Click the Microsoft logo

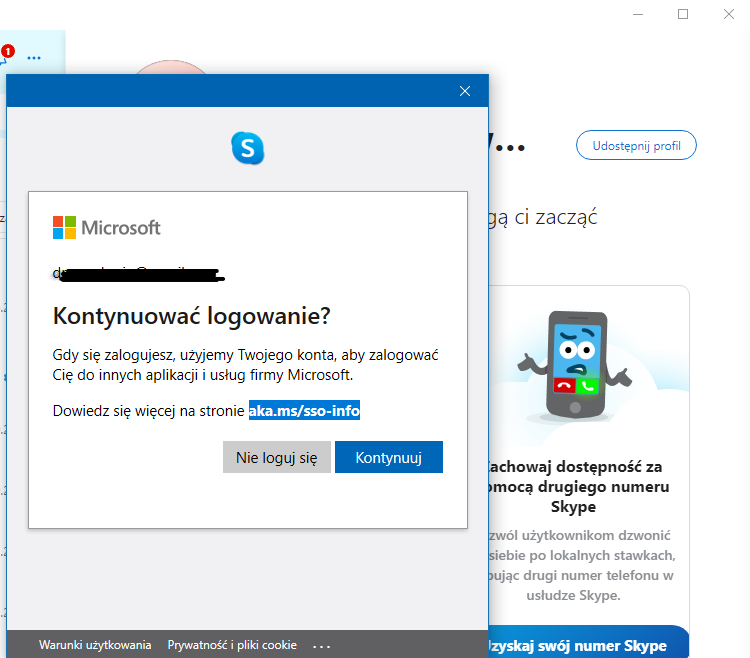click(x=107, y=228)
